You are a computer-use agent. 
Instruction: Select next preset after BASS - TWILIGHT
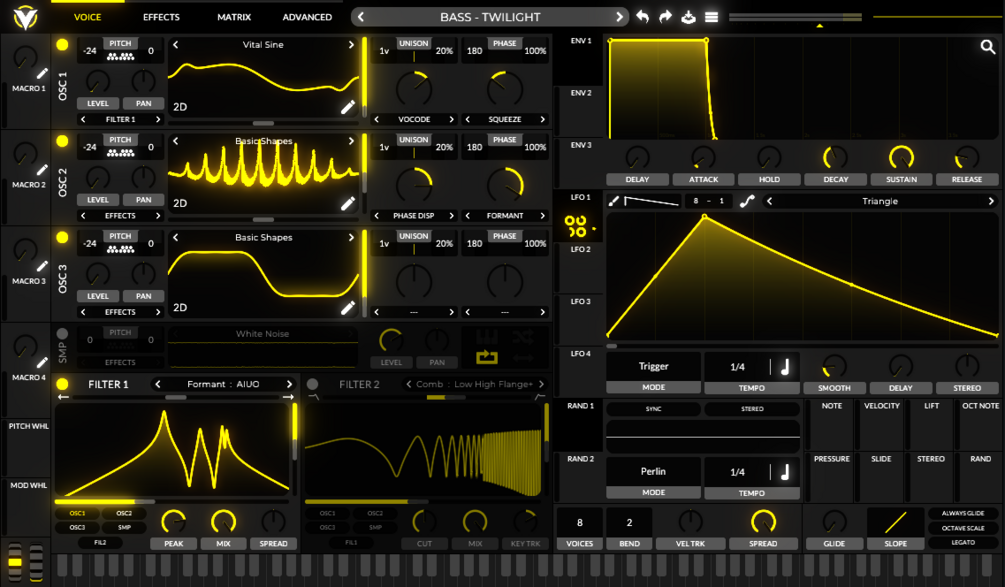[619, 17]
